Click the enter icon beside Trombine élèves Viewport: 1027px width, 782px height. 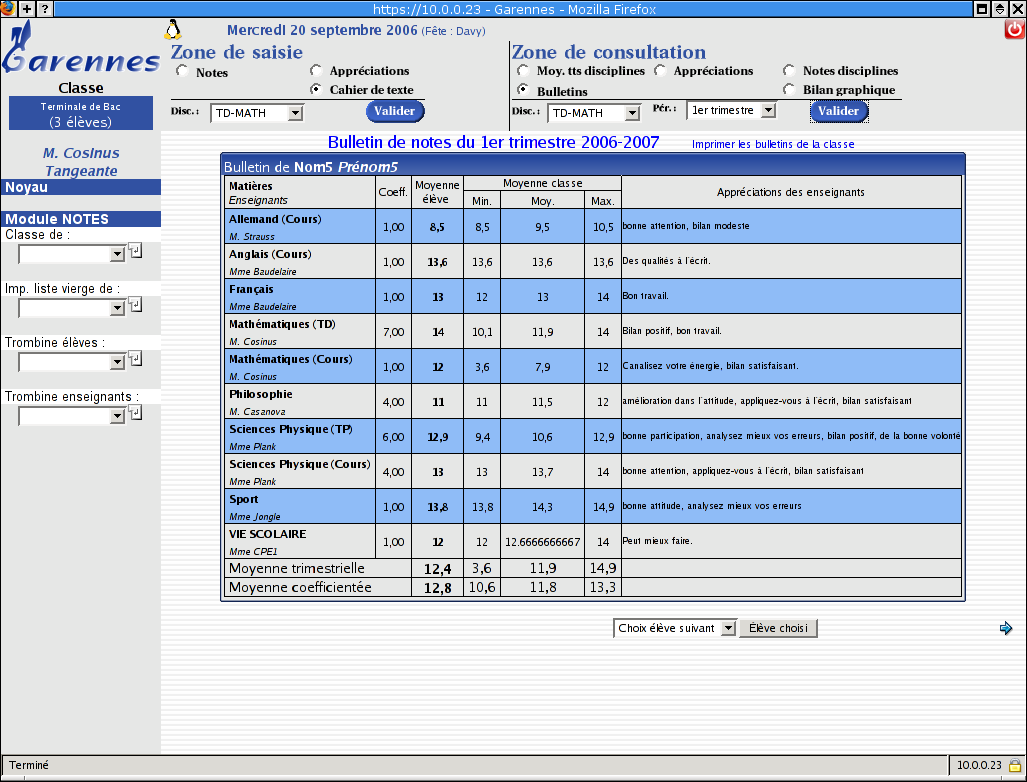(135, 358)
